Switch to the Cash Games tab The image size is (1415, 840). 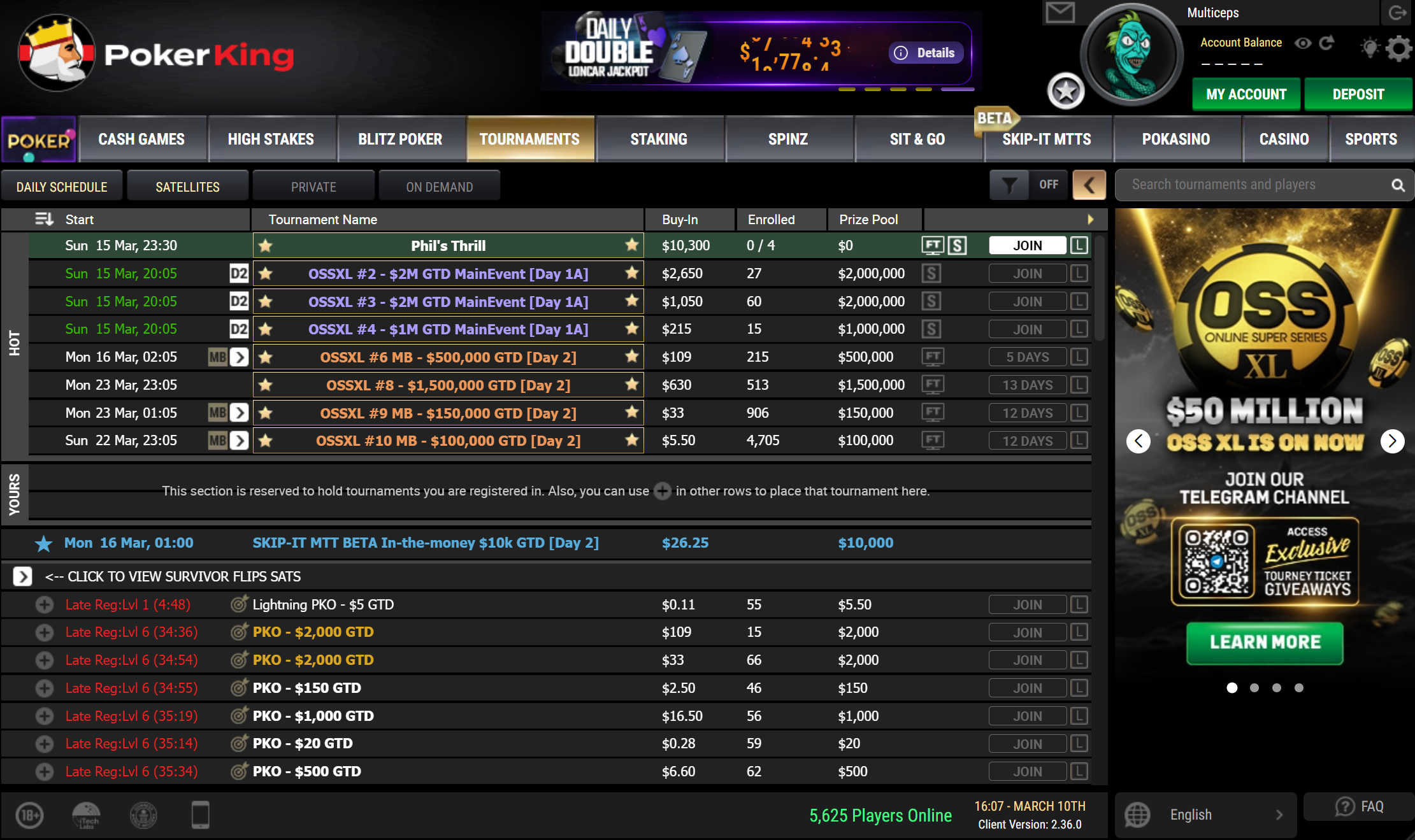click(x=141, y=139)
